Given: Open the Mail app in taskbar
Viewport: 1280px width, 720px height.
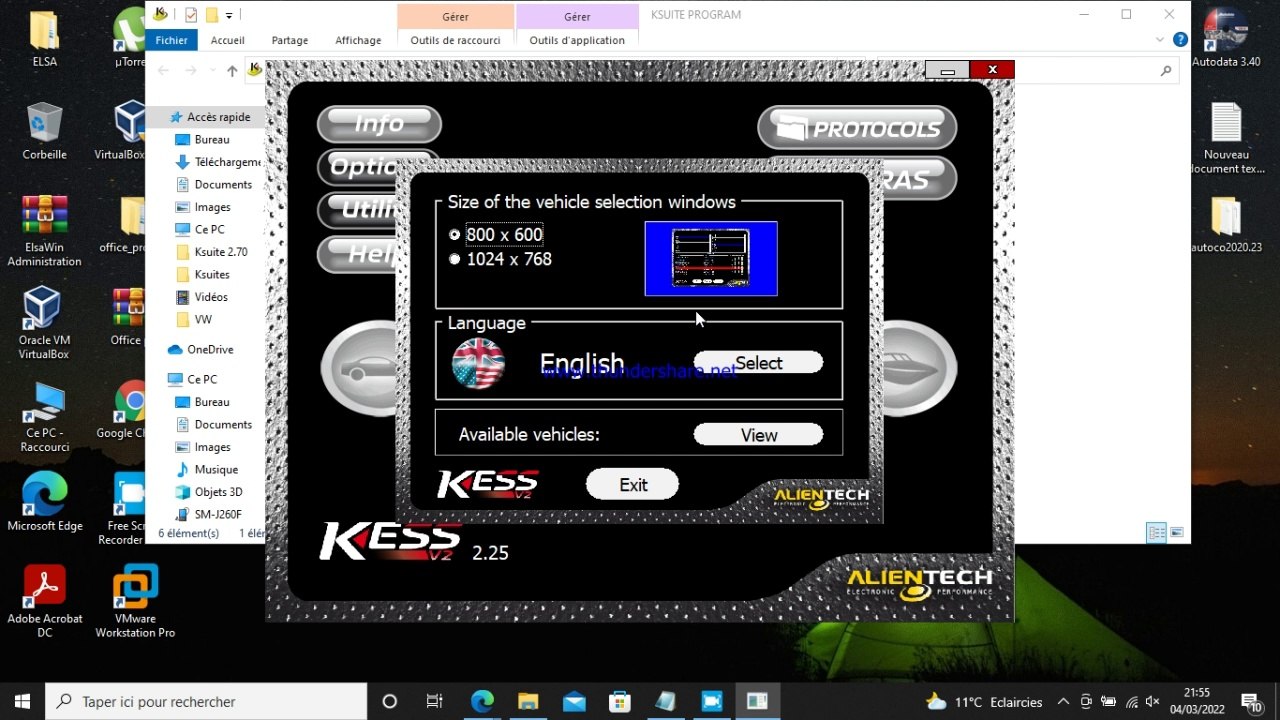Looking at the screenshot, I should (574, 701).
